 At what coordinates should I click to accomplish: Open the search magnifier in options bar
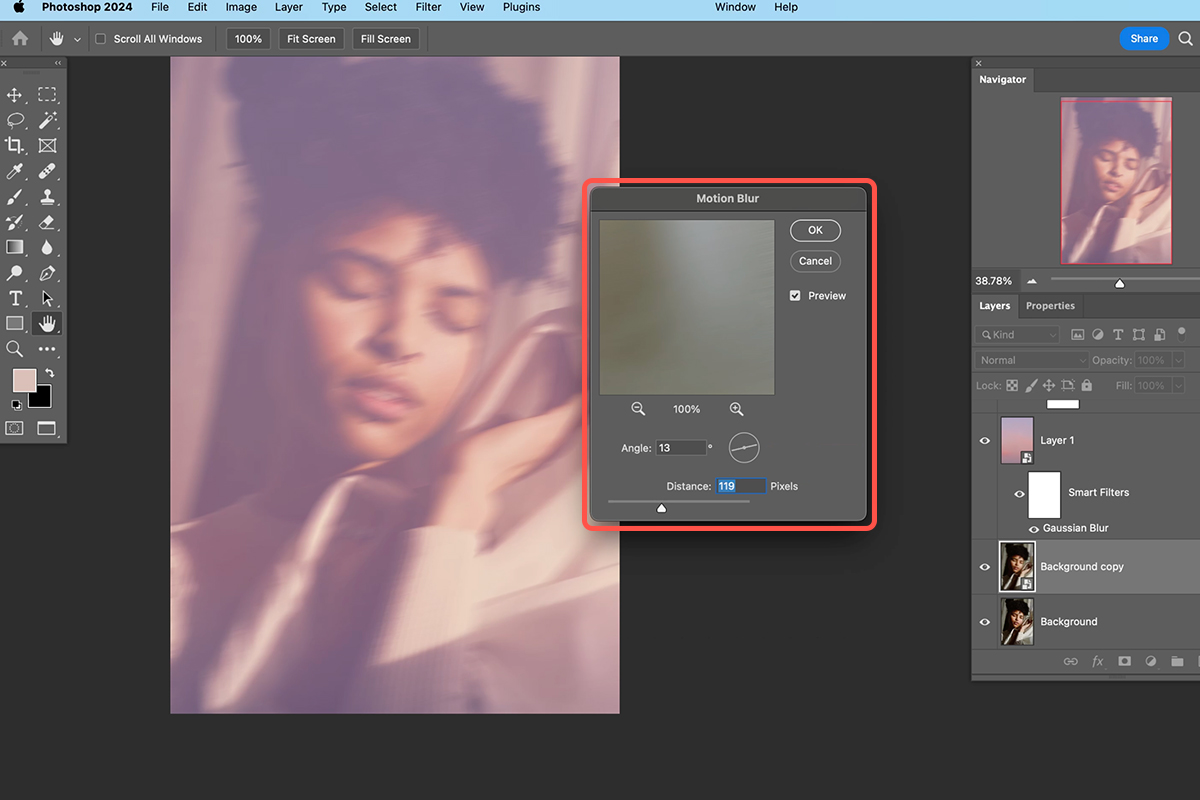click(1185, 39)
